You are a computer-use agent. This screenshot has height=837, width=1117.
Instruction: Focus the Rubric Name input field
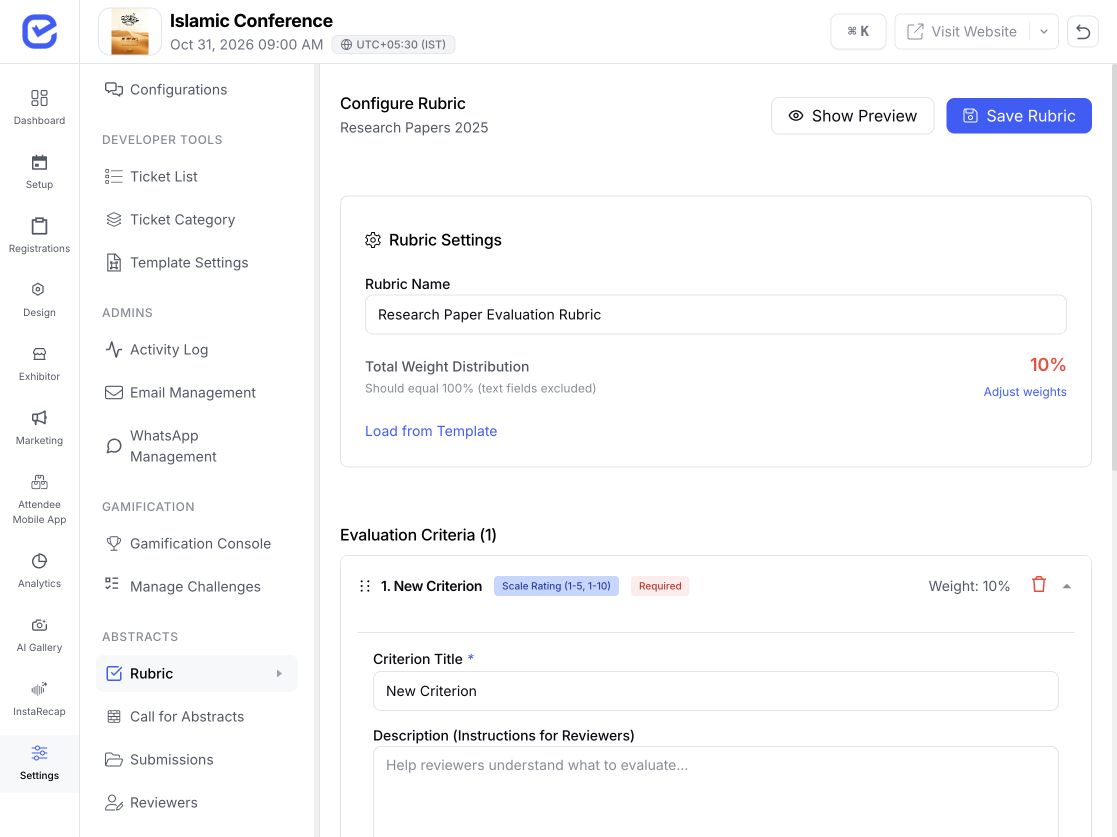click(715, 315)
